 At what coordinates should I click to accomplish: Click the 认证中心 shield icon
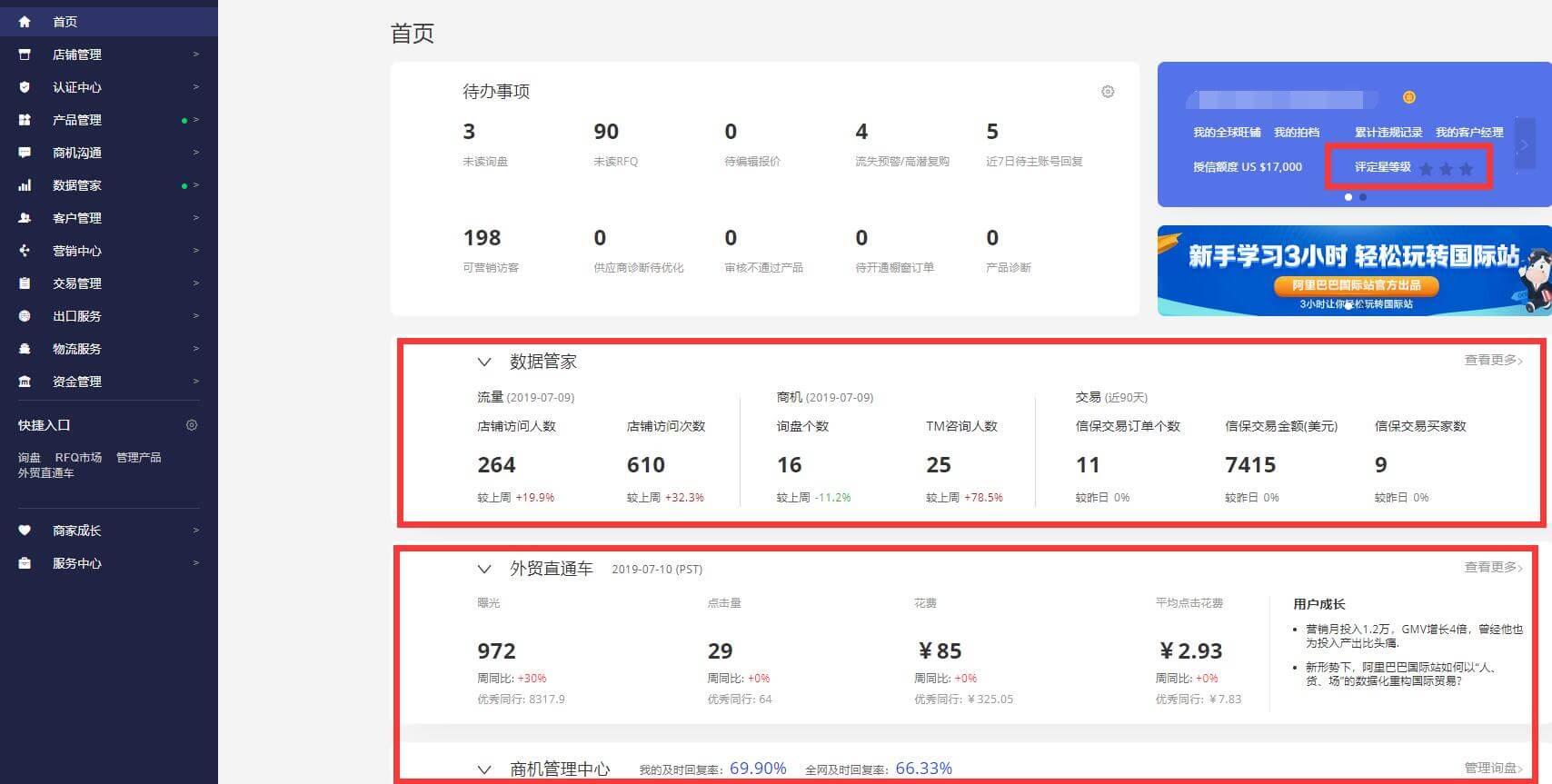[25, 87]
